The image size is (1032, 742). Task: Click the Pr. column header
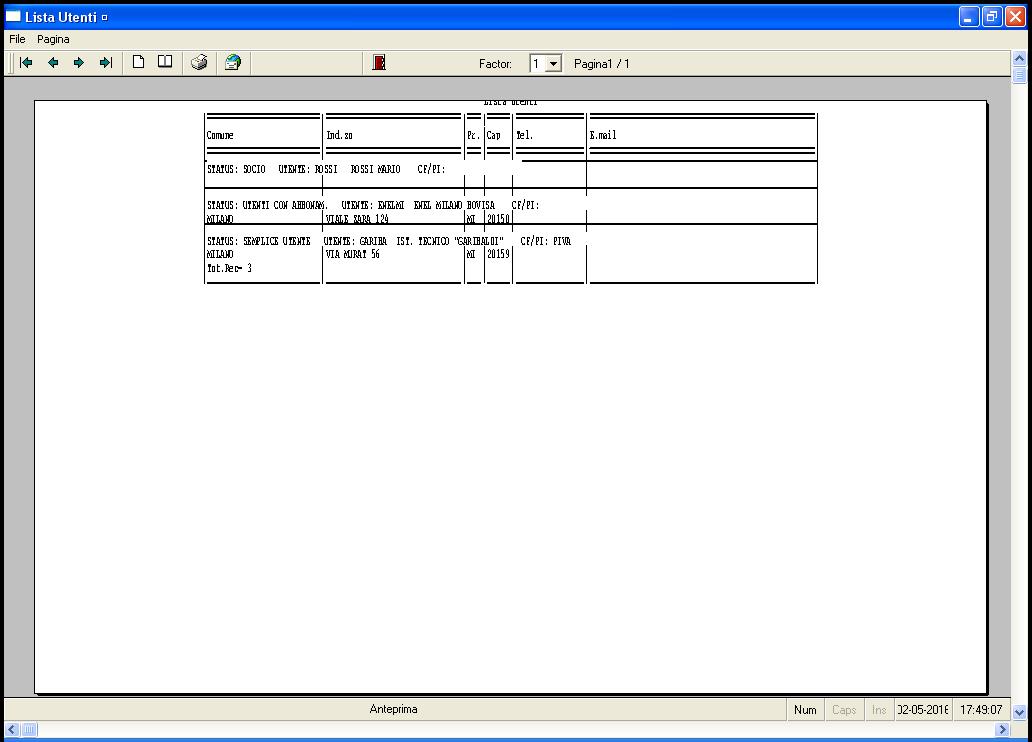(473, 135)
